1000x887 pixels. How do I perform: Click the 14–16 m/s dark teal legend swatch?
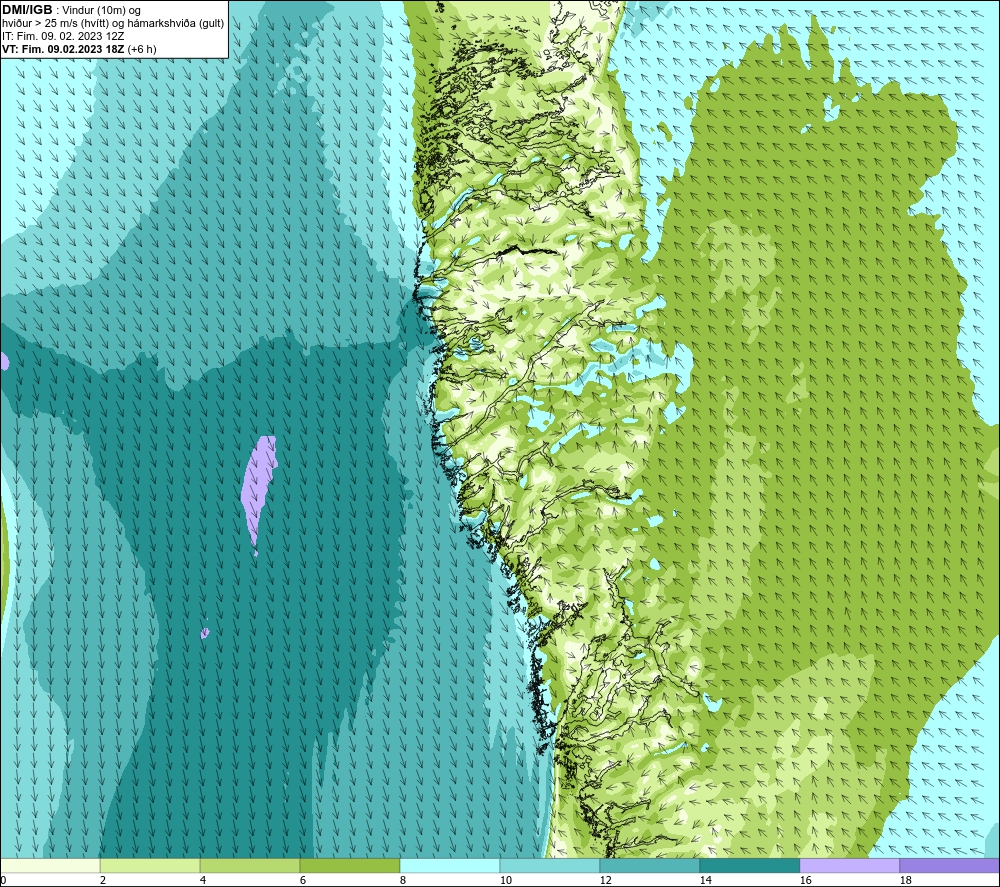(749, 865)
